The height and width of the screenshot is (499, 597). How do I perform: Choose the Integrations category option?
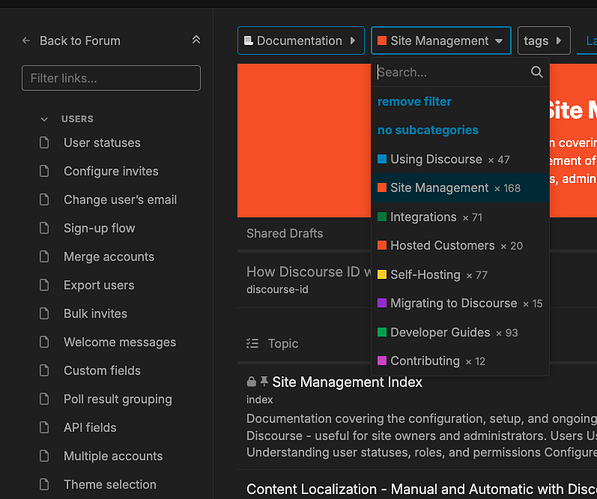point(460,217)
